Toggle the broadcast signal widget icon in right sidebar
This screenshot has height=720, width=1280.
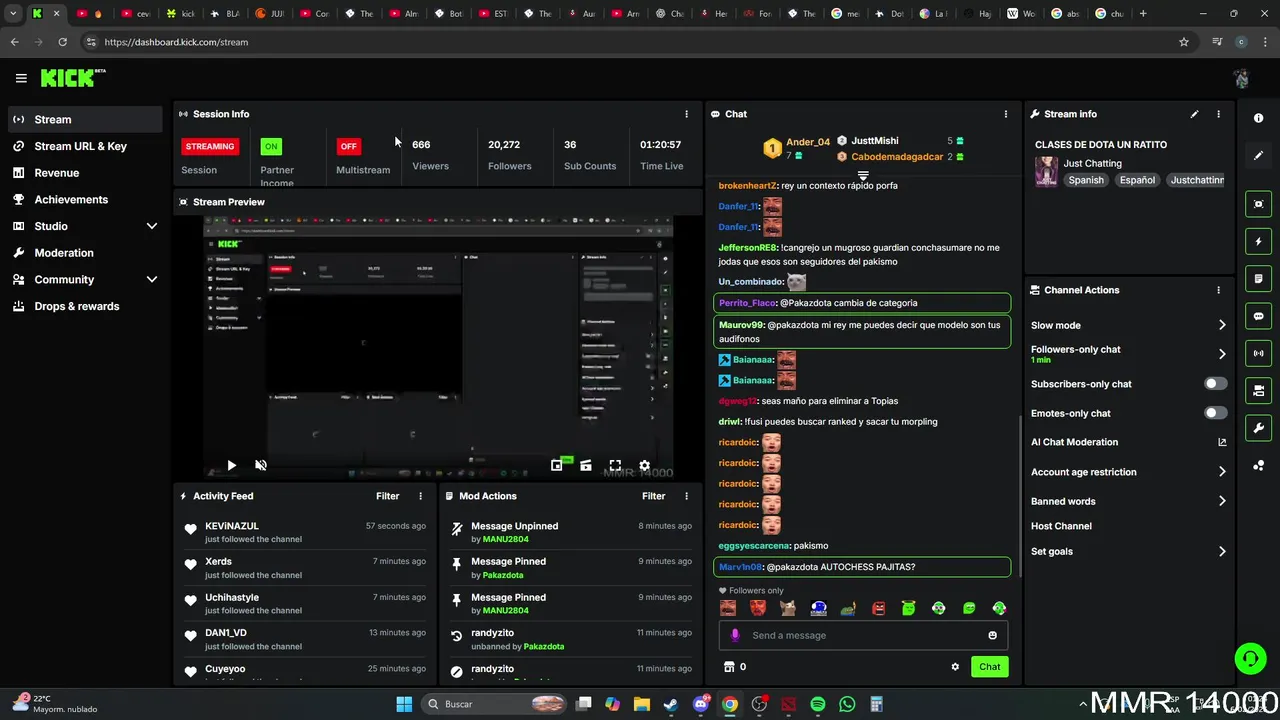pos(1259,353)
